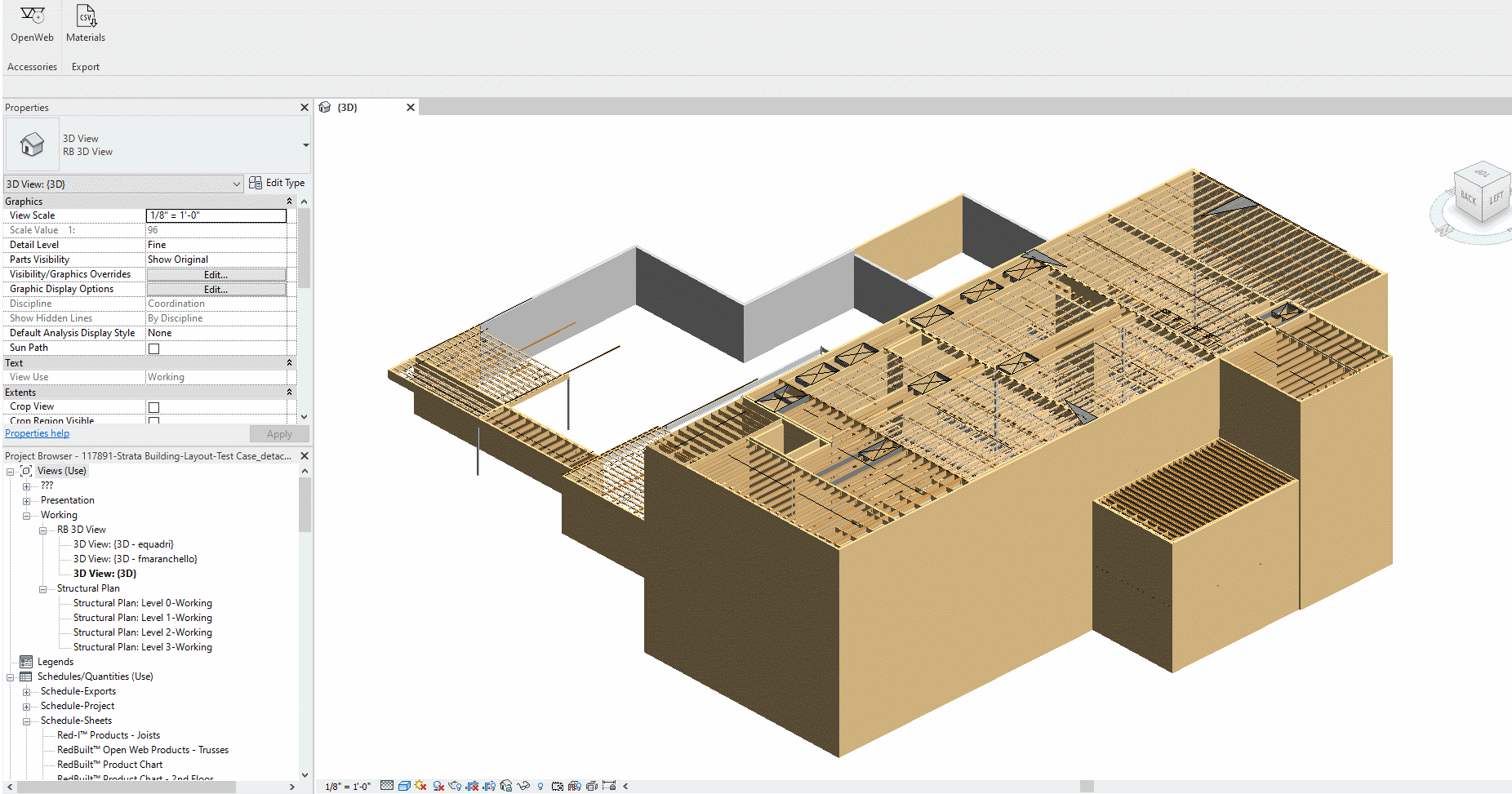Viewport: 1512px width, 794px height.
Task: Click the LEFT face of the ViewCube
Action: (x=1496, y=198)
